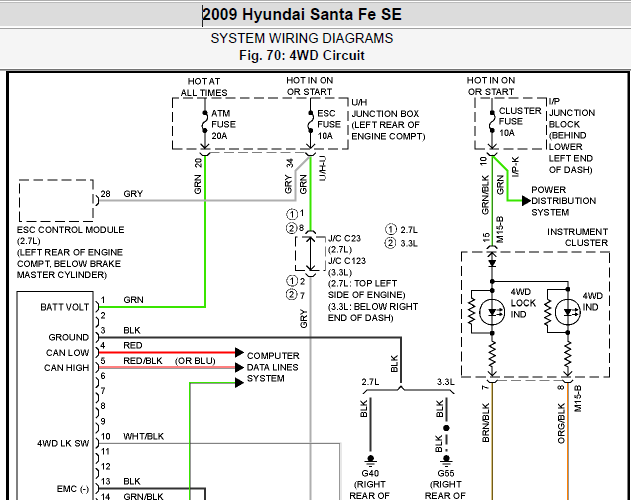Click the diode symbol below pin 15

pos(492,263)
